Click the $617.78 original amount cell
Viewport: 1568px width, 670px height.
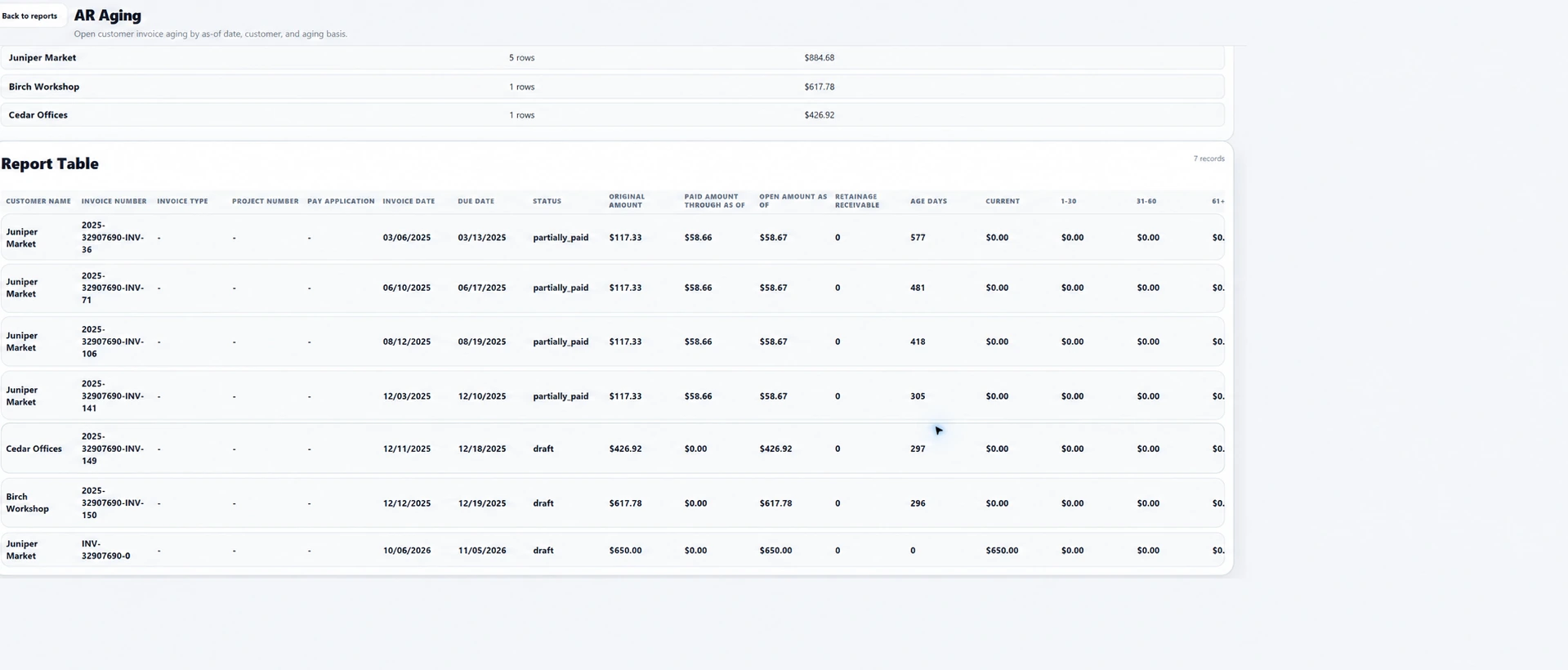click(625, 503)
